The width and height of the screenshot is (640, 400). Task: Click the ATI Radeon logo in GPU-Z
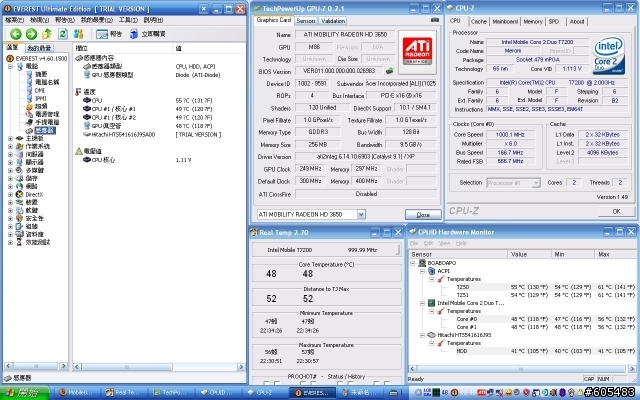(x=418, y=51)
